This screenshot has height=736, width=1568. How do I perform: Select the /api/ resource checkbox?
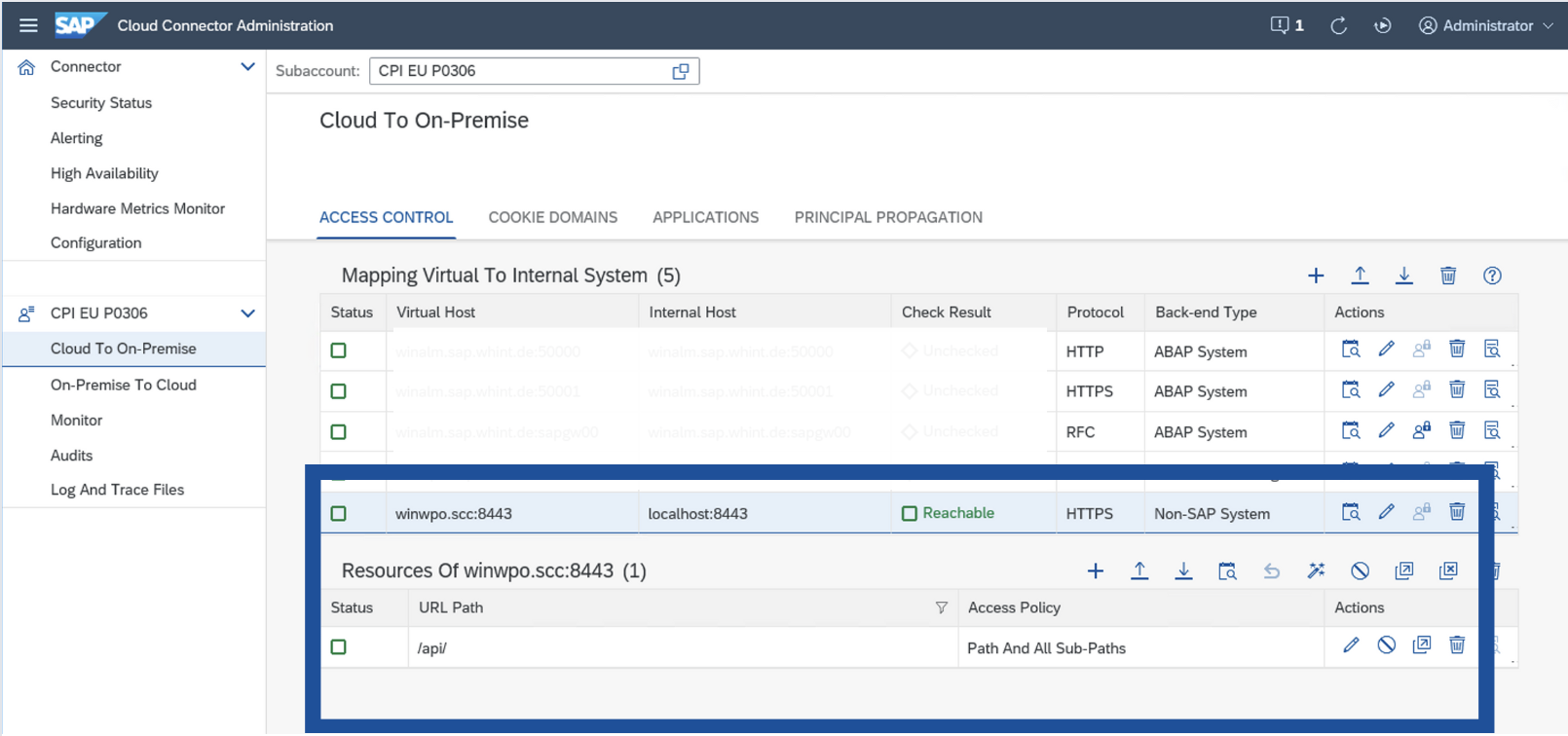pyautogui.click(x=338, y=647)
